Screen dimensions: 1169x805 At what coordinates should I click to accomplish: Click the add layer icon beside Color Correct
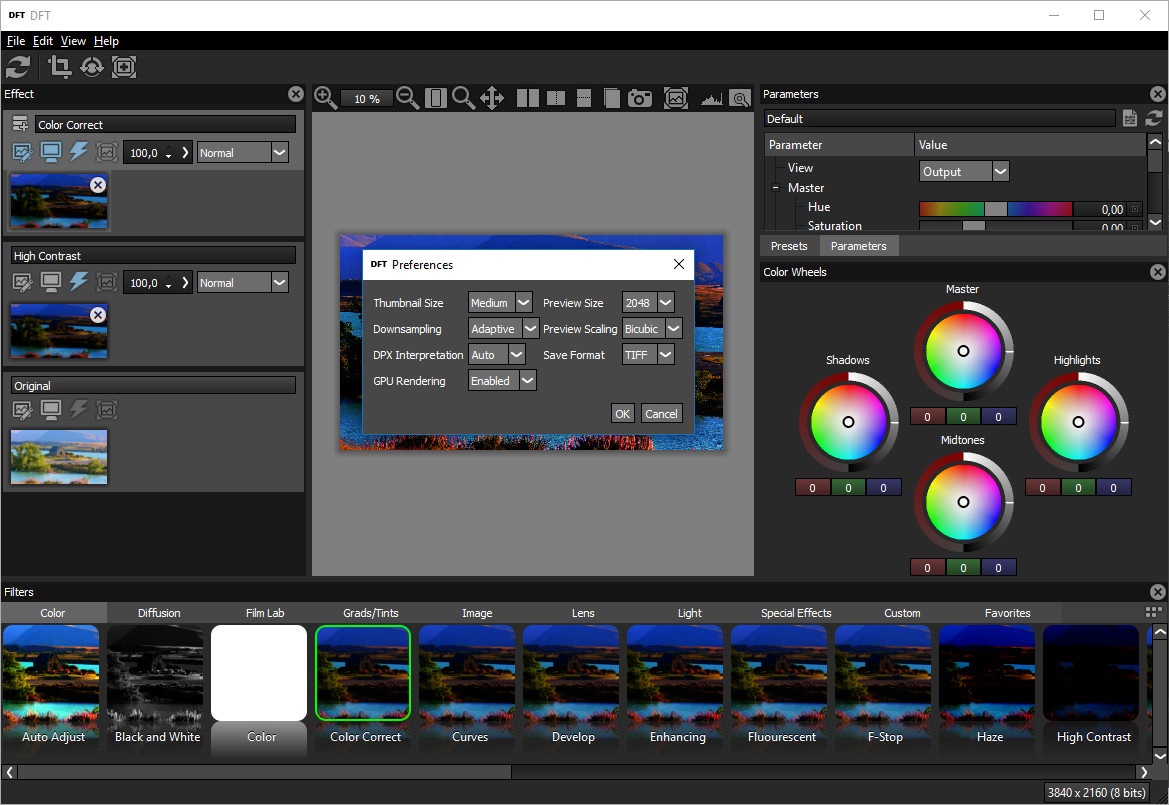pos(20,124)
